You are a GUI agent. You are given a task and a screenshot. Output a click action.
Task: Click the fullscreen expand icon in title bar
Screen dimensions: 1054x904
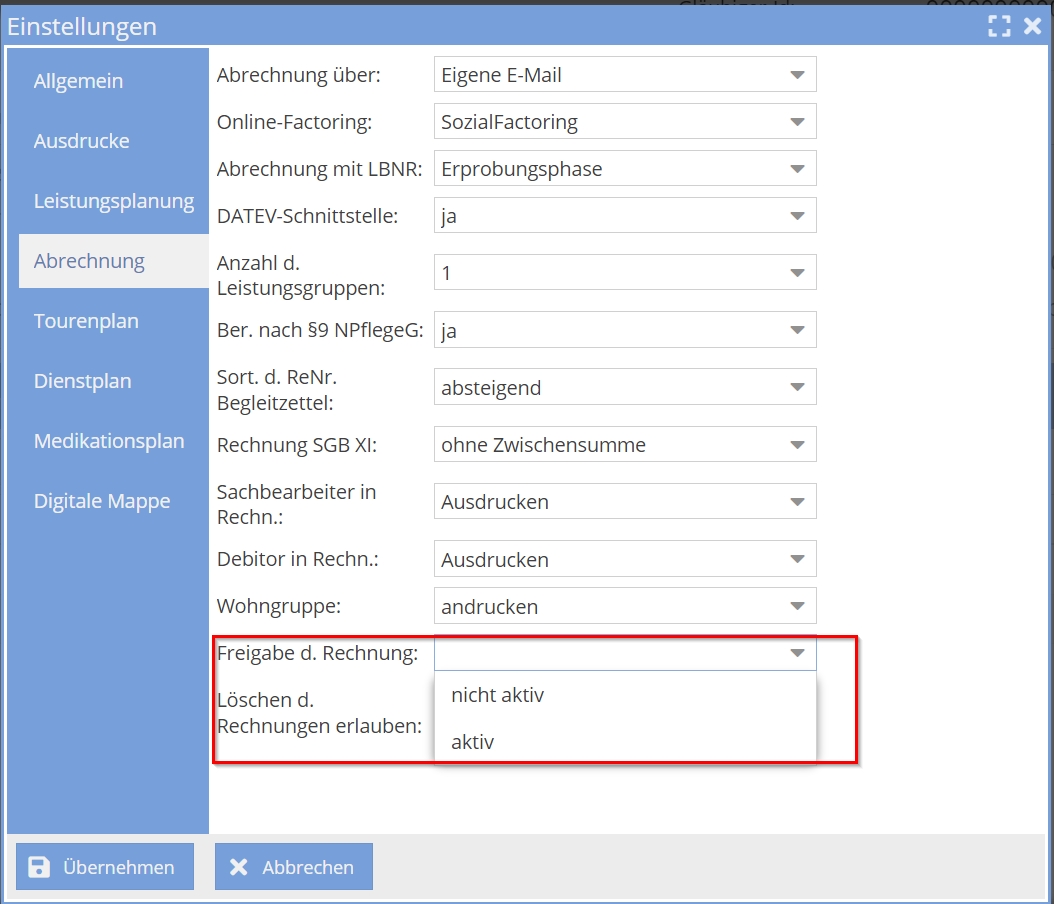click(x=999, y=26)
